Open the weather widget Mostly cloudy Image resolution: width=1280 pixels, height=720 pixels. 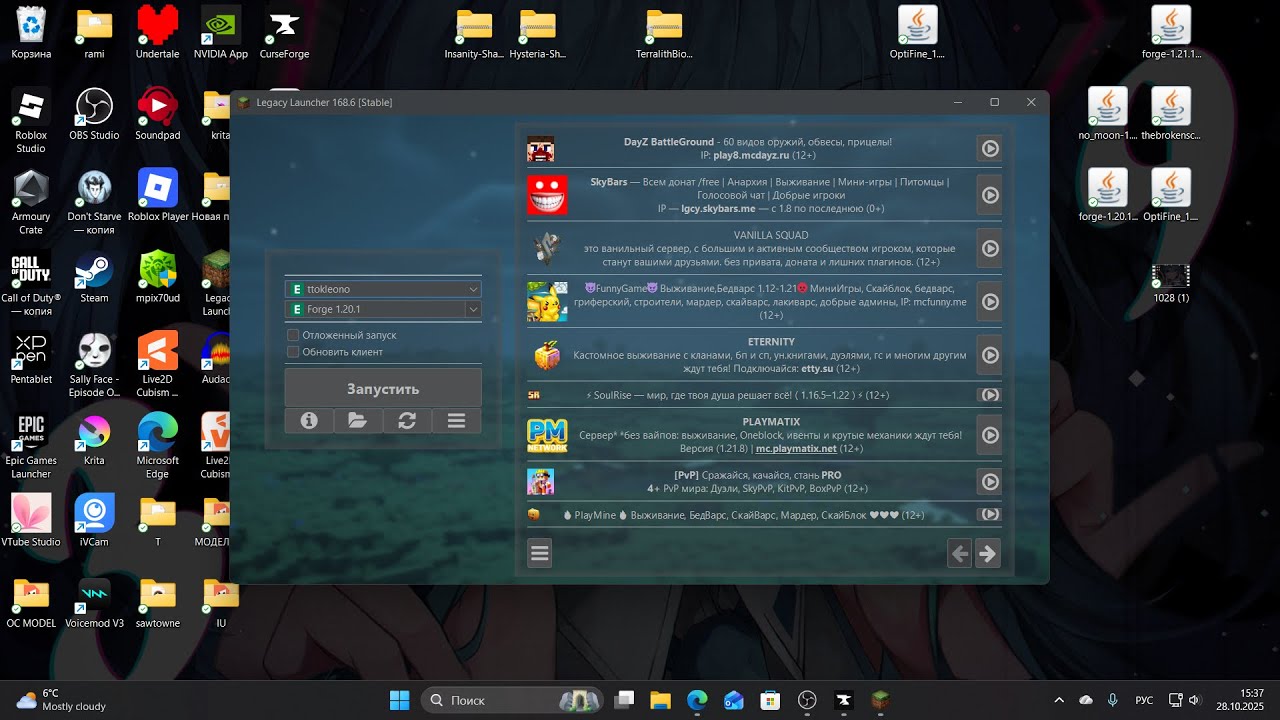point(62,700)
